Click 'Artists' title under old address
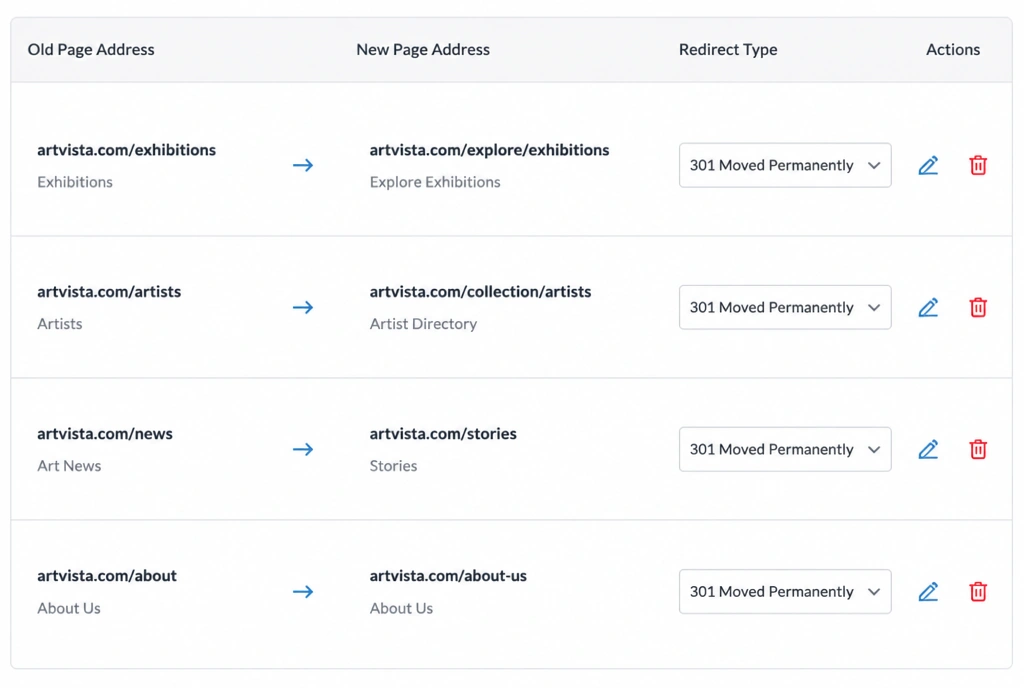 [x=59, y=324]
